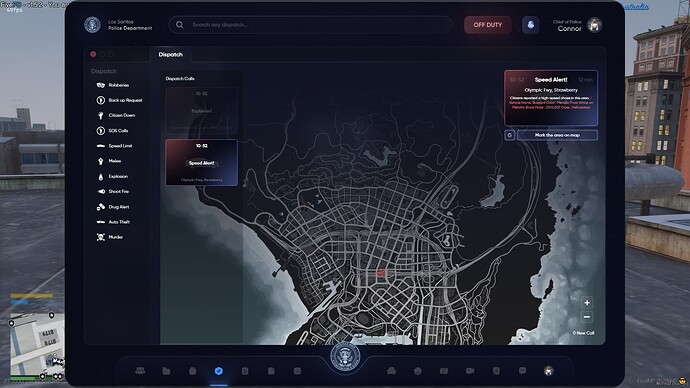
Task: Toggle the OFF DUTY status button
Action: coord(488,25)
